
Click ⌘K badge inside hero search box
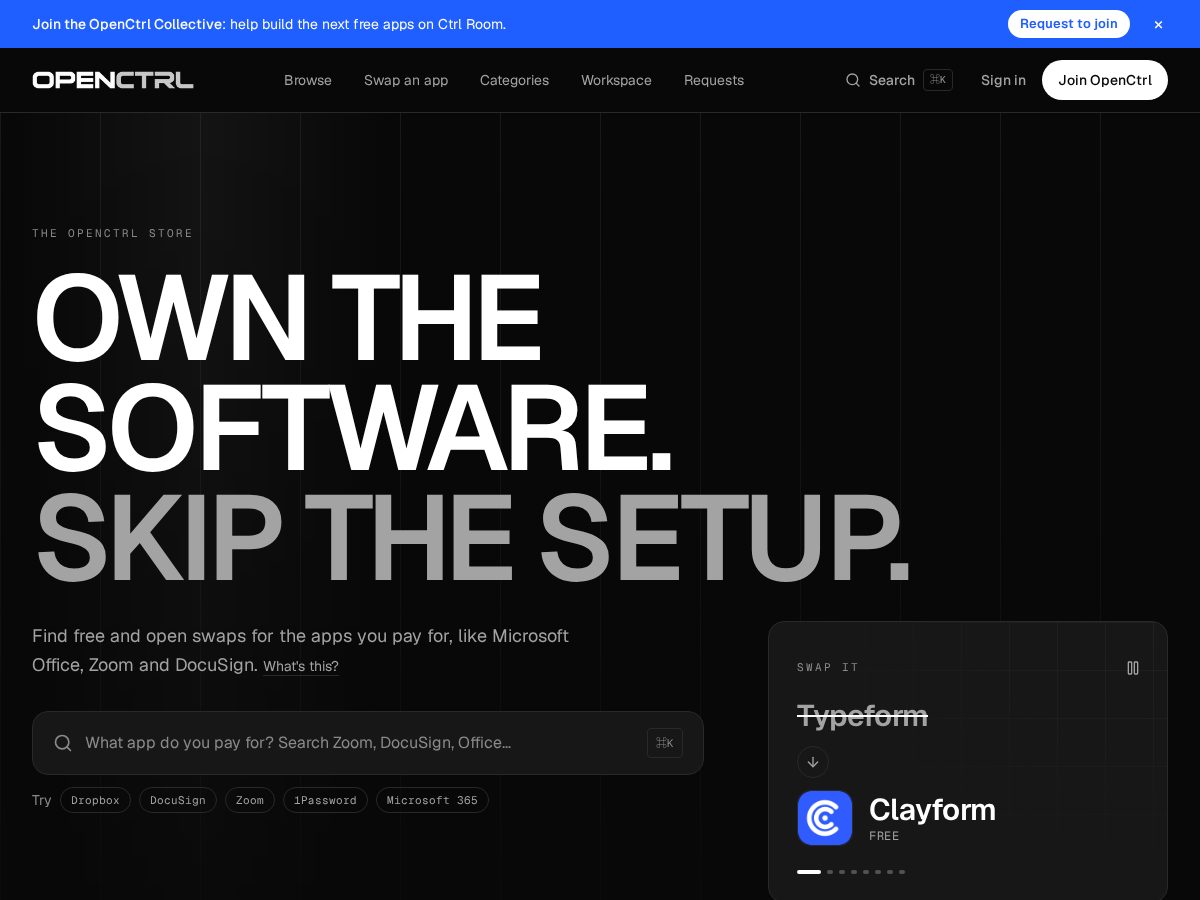click(x=665, y=743)
